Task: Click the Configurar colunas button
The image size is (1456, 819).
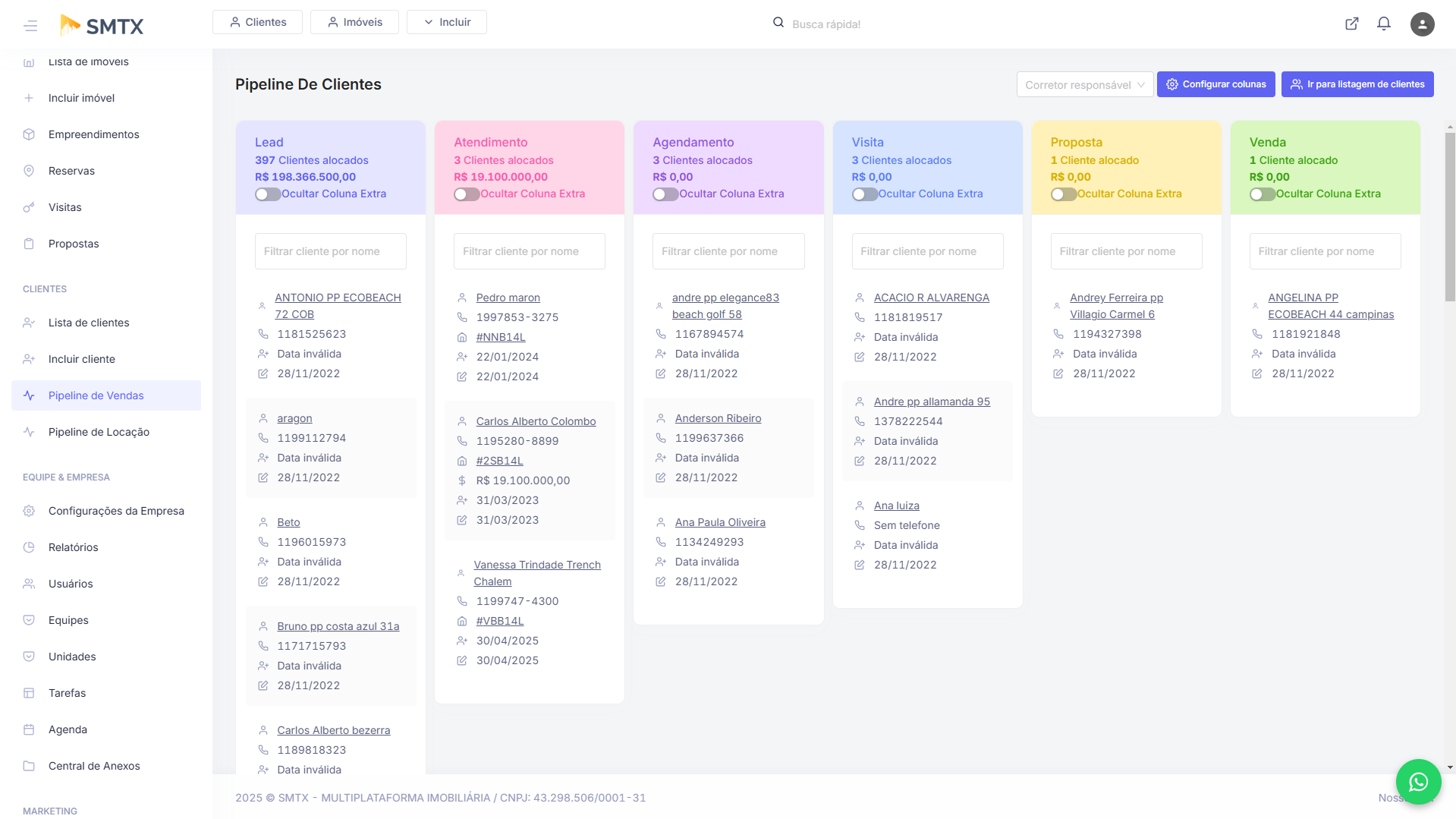Action: [1215, 84]
